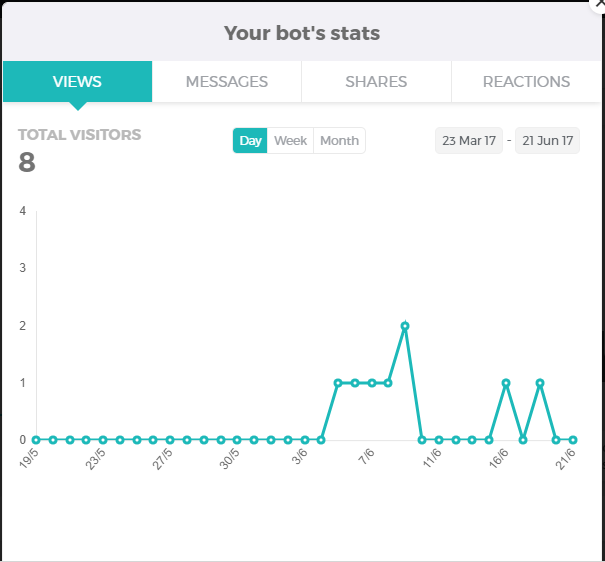Open the Reactions tab
The height and width of the screenshot is (562, 605).
click(x=526, y=82)
